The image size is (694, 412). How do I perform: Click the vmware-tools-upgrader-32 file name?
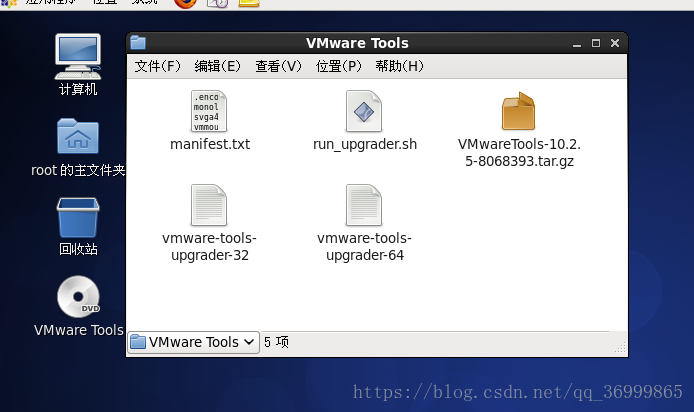click(209, 246)
